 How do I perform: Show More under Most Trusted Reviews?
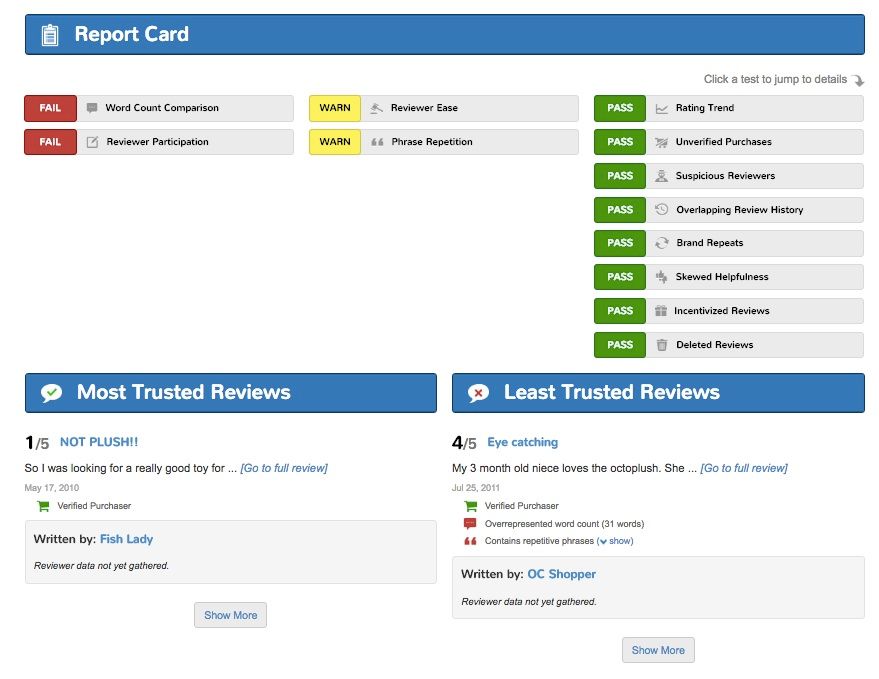230,615
